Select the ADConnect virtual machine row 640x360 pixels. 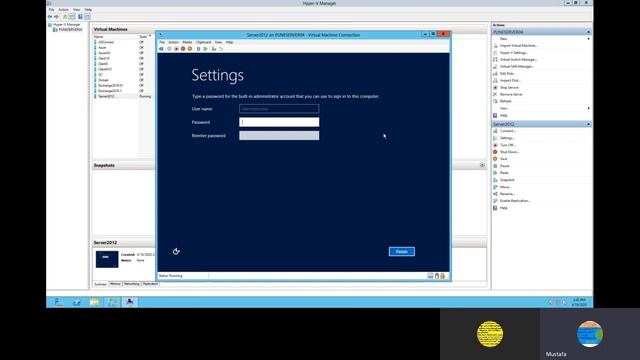point(122,42)
